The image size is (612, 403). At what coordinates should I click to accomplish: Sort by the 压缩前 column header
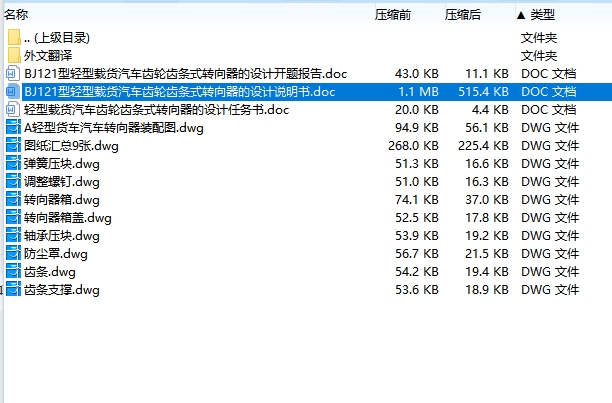(x=393, y=15)
